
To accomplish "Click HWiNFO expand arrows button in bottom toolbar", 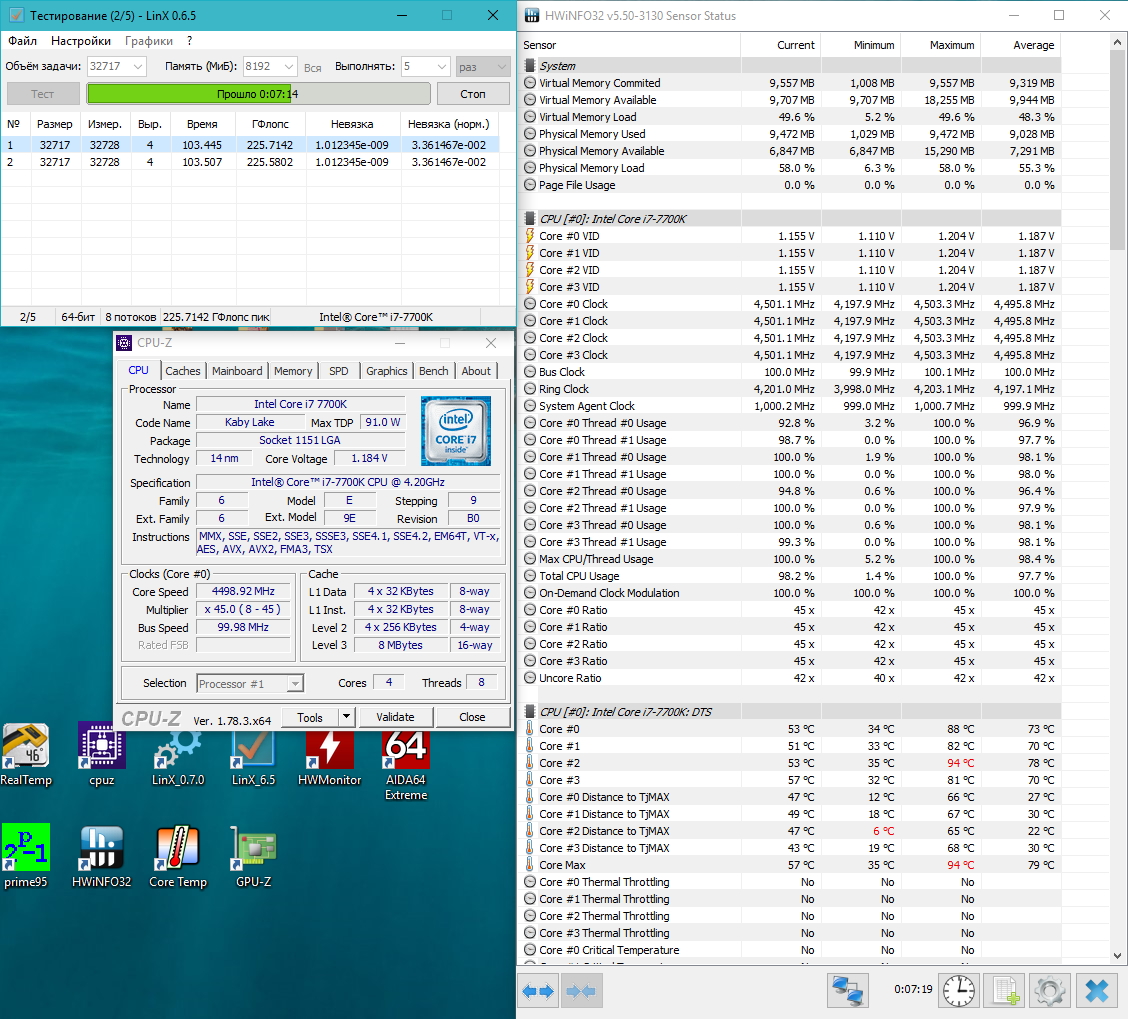I will pos(538,991).
